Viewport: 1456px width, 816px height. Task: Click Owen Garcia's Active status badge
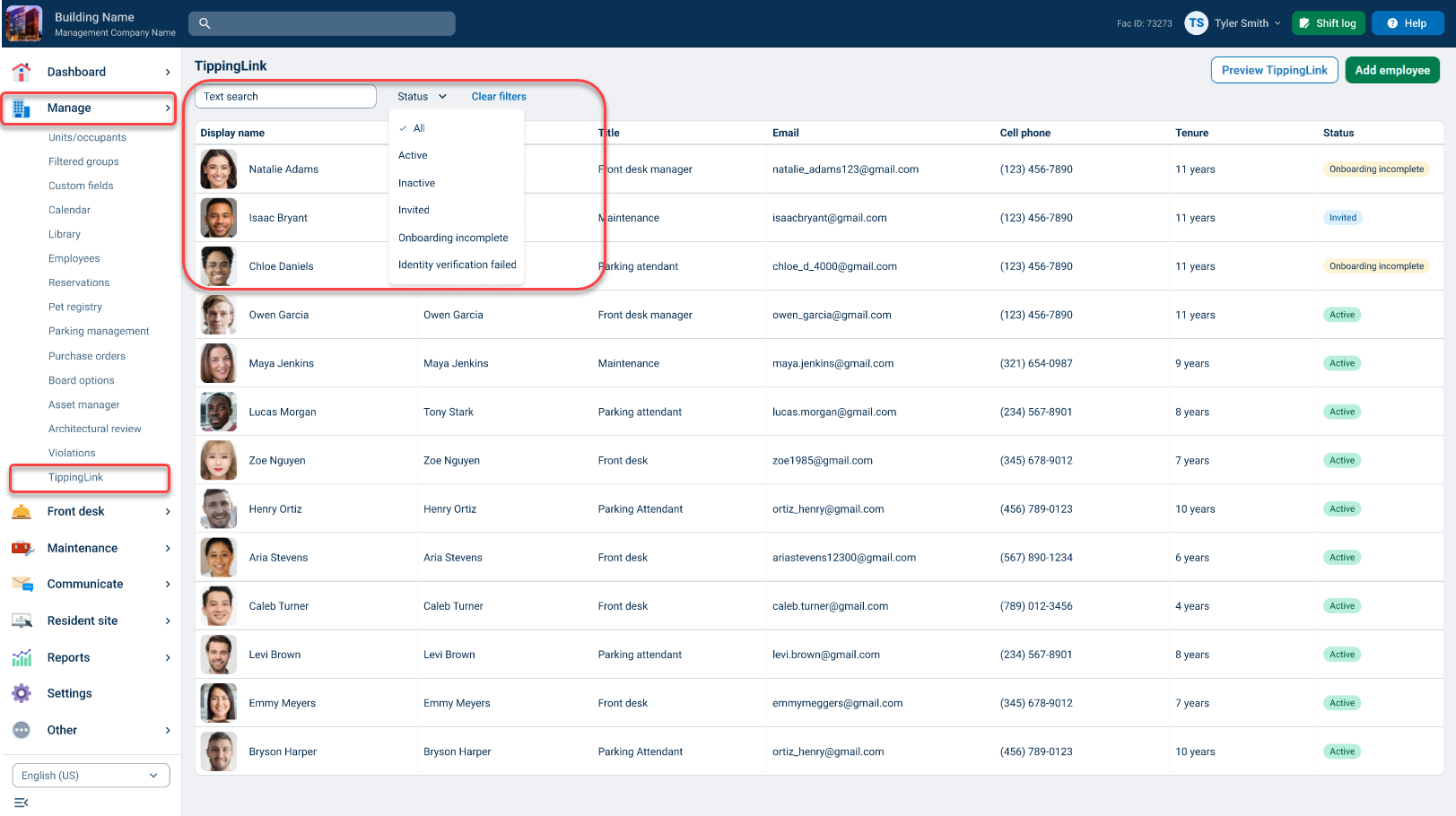point(1342,315)
